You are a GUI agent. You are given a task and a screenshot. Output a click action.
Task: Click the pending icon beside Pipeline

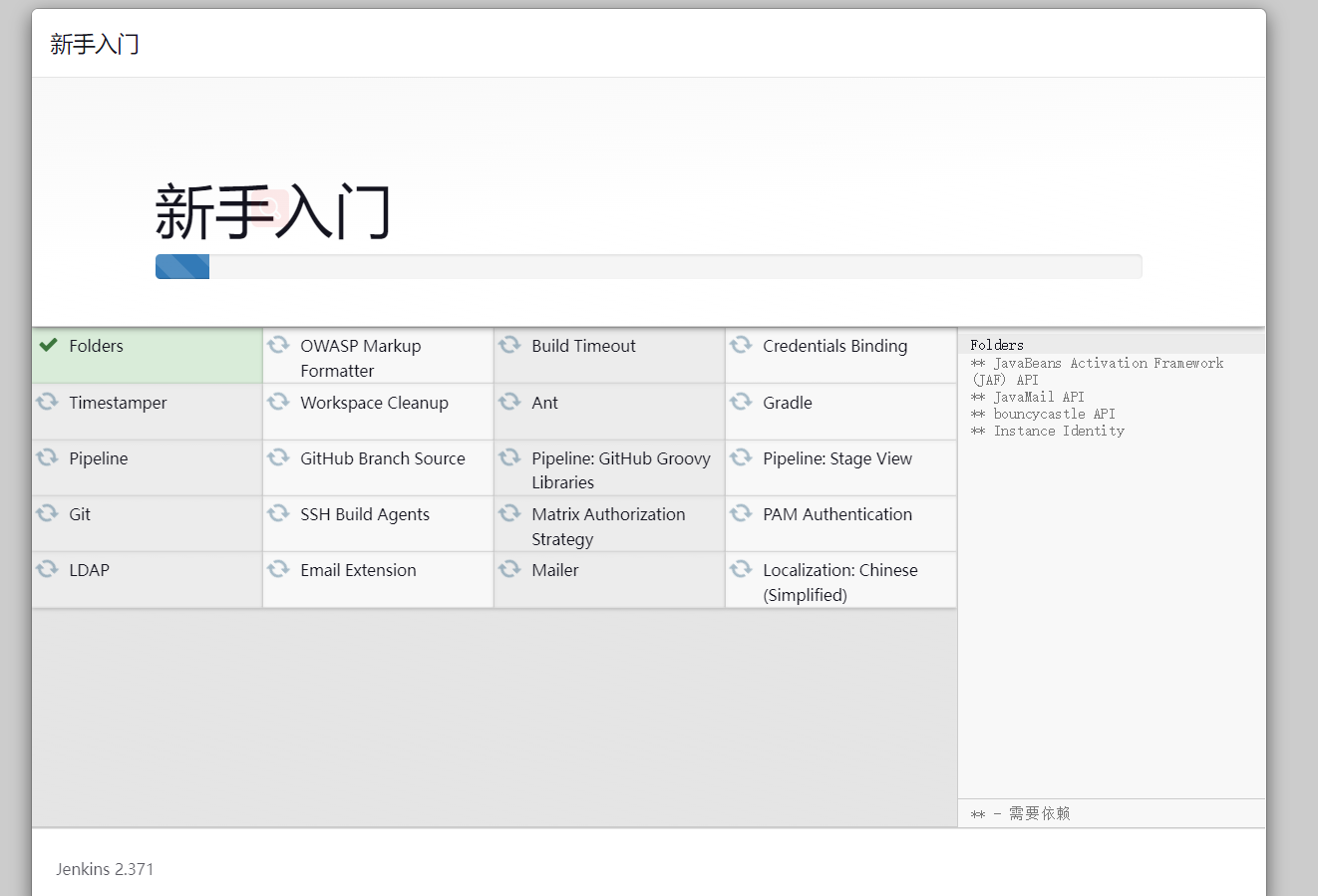[x=47, y=457]
